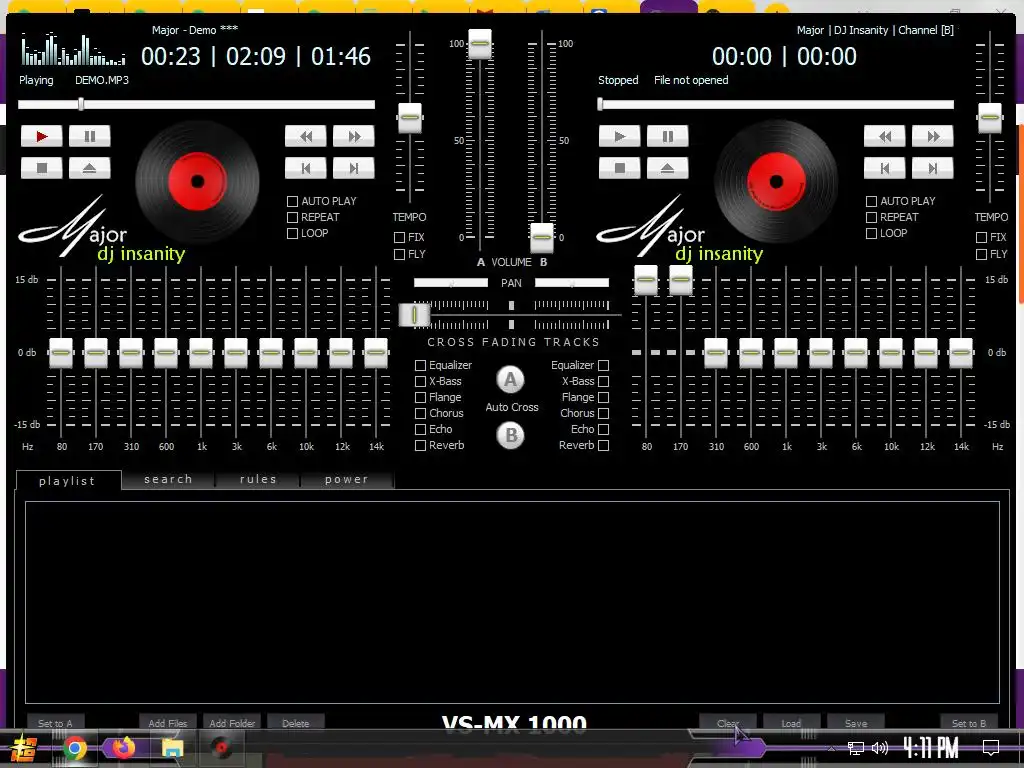Image resolution: width=1024 pixels, height=768 pixels.
Task: Eject the track on deck B
Action: 667,168
